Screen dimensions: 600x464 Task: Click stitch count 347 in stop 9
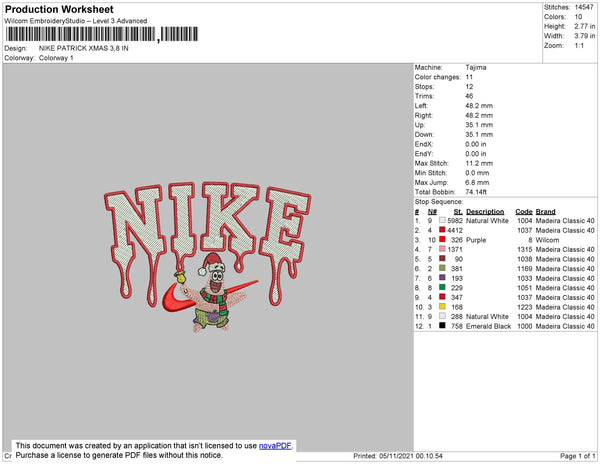pyautogui.click(x=457, y=297)
